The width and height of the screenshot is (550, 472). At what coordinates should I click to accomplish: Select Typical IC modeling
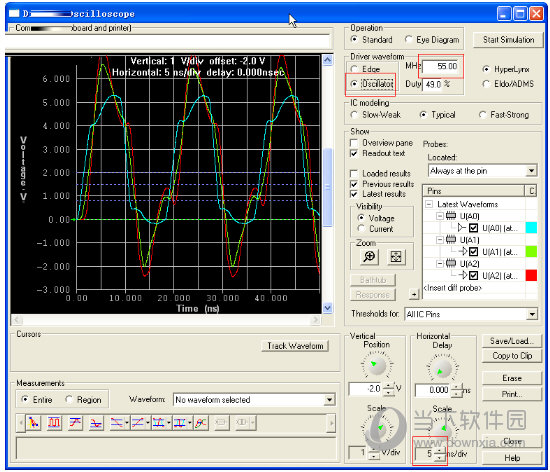tap(423, 115)
